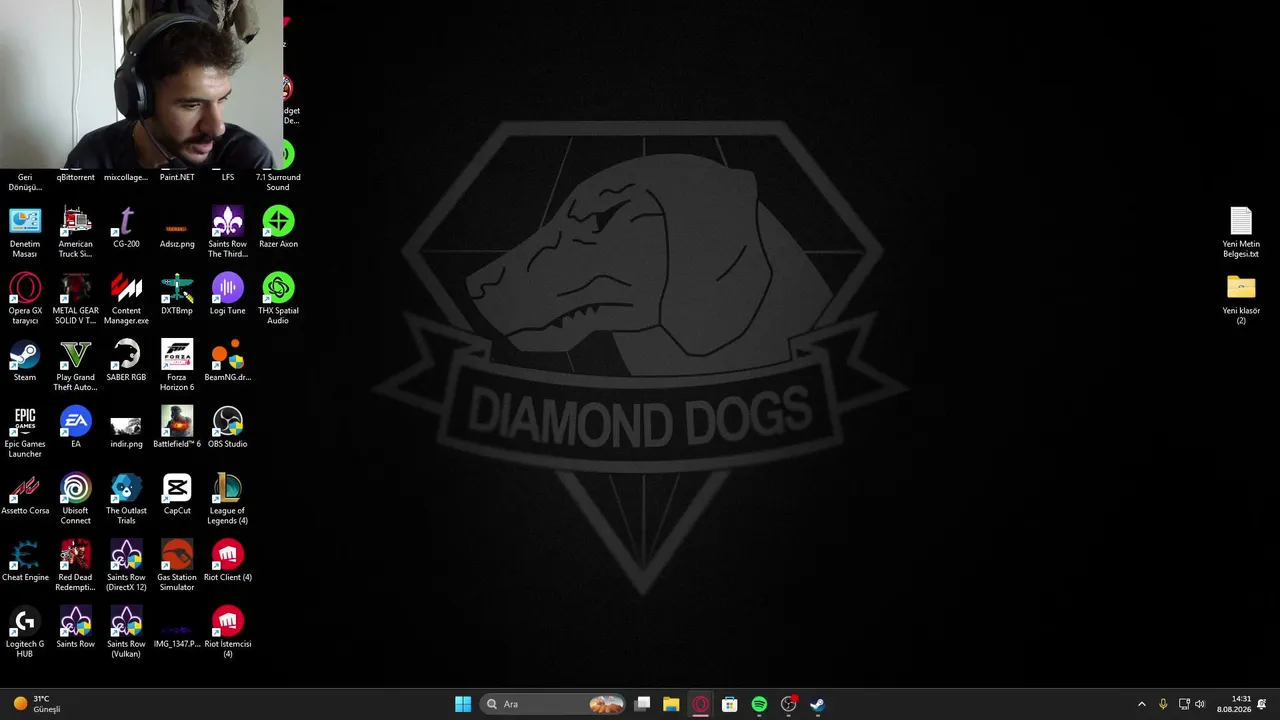Launch METAL GEAR SOLID V shortcut
The image size is (1280, 720).
pyautogui.click(x=76, y=299)
